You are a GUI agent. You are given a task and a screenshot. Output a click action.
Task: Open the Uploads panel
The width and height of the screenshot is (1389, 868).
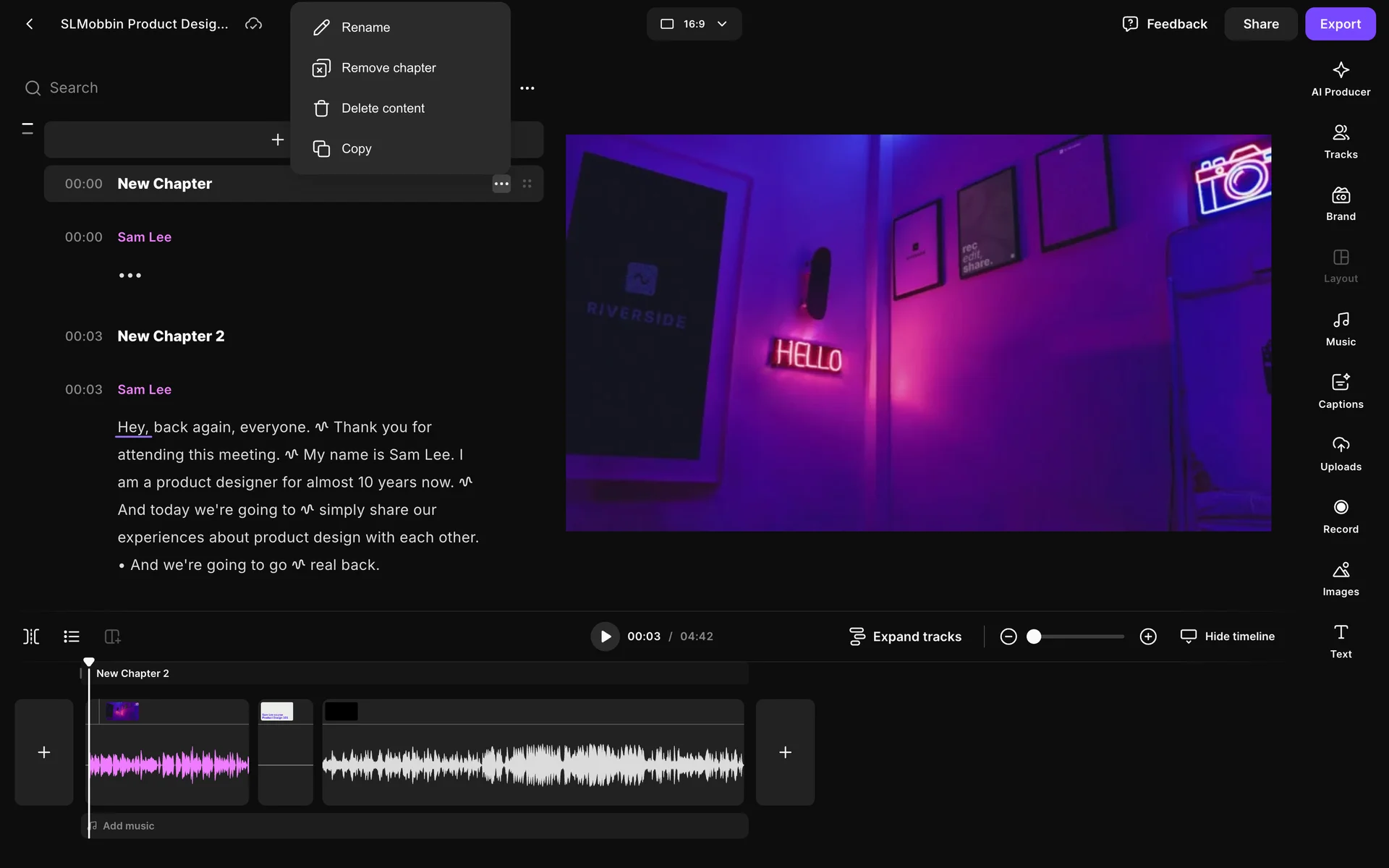(1340, 454)
